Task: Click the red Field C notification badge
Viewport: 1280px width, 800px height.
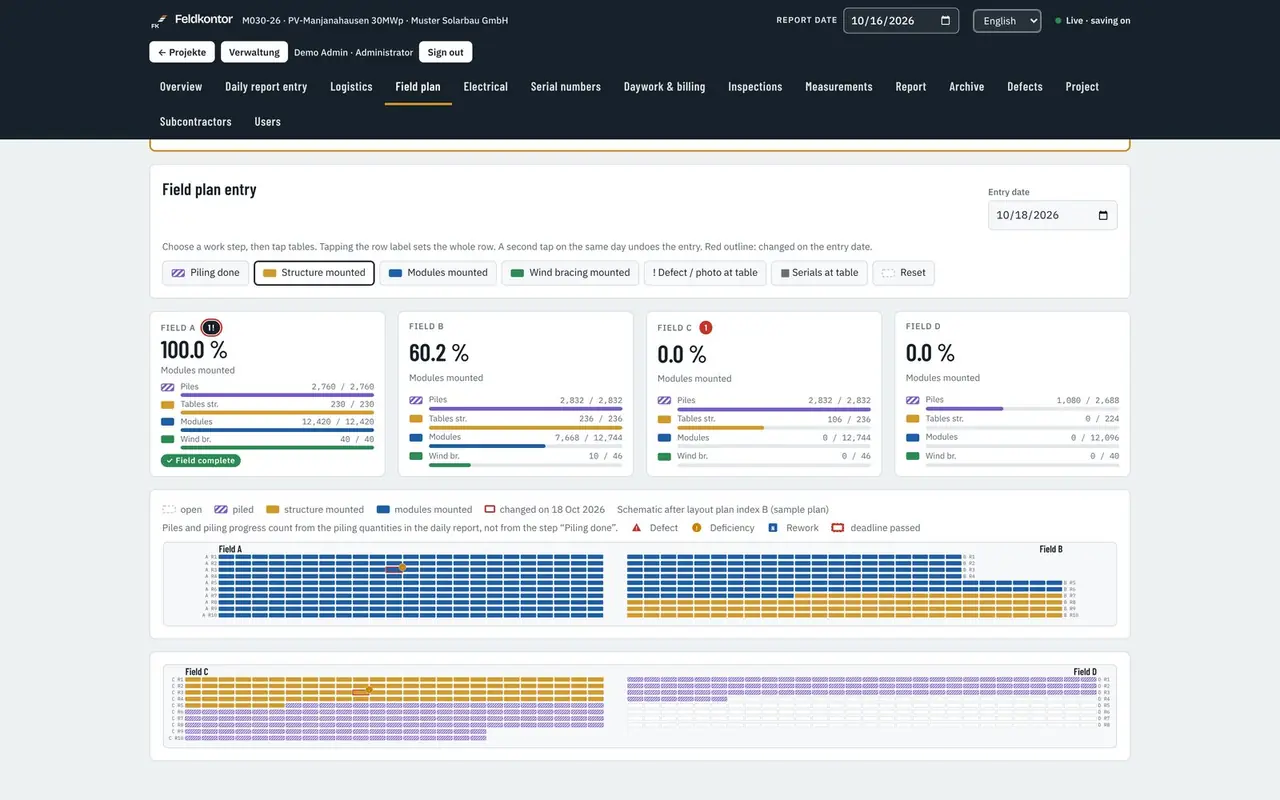Action: (705, 327)
